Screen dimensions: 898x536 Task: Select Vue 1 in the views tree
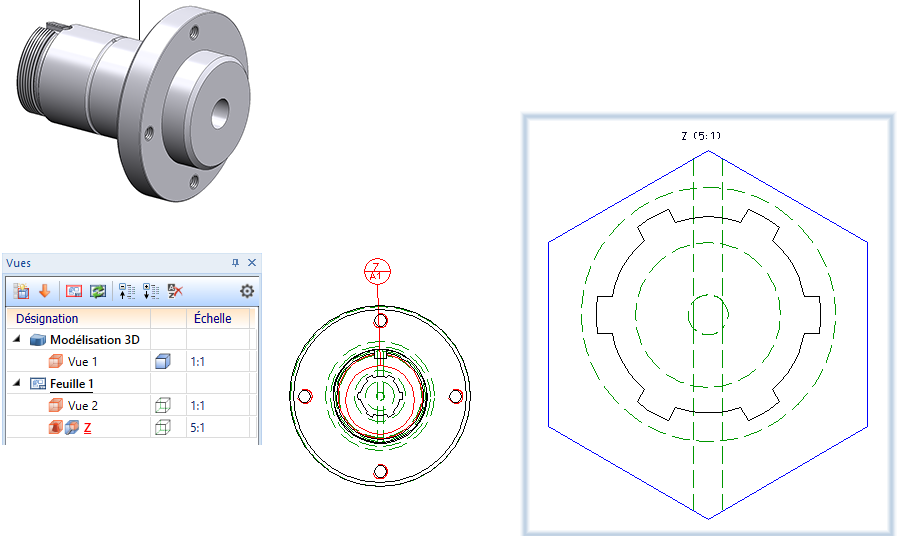click(x=82, y=362)
